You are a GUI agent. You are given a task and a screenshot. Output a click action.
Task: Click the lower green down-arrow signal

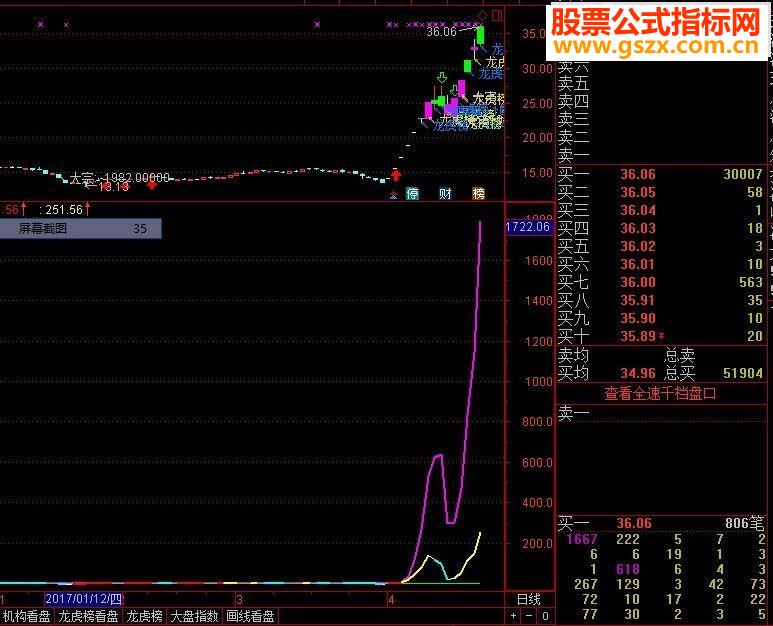coord(455,91)
